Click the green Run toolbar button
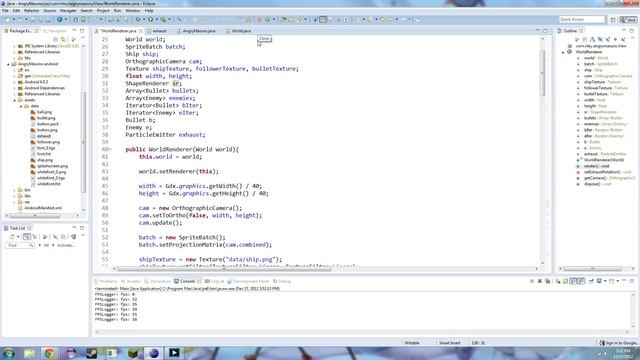640x360 pixels. click(151, 19)
